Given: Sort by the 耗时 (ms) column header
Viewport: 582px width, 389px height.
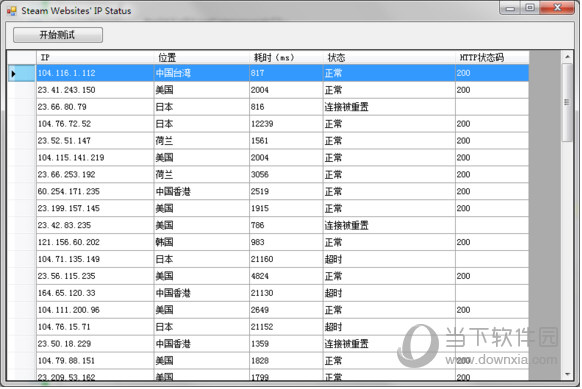Looking at the screenshot, I should point(286,58).
